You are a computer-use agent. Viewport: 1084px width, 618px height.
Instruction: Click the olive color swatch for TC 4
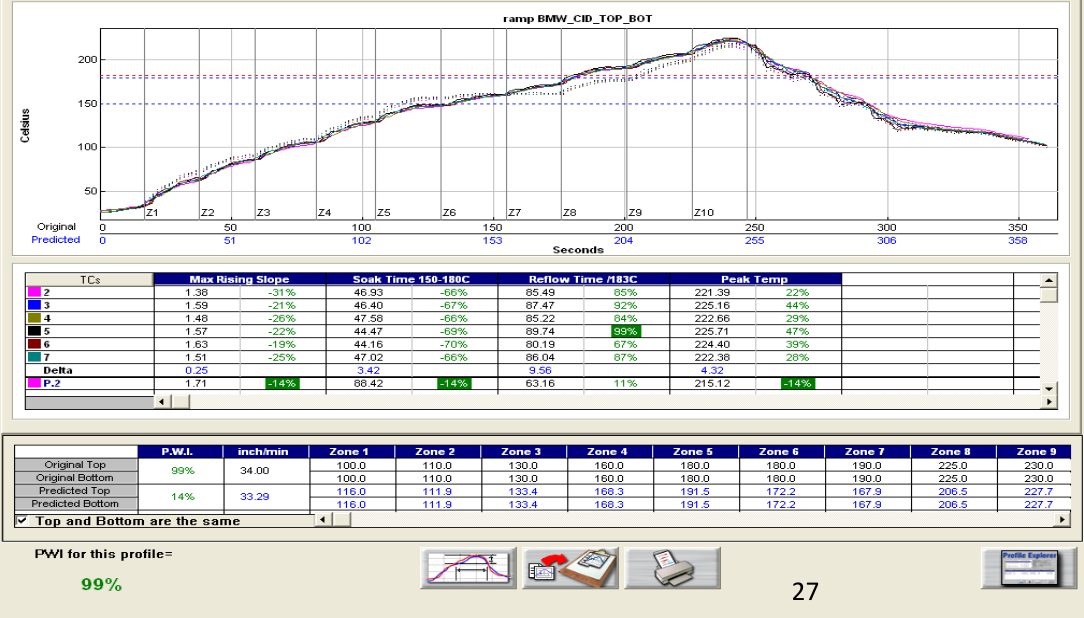34,318
